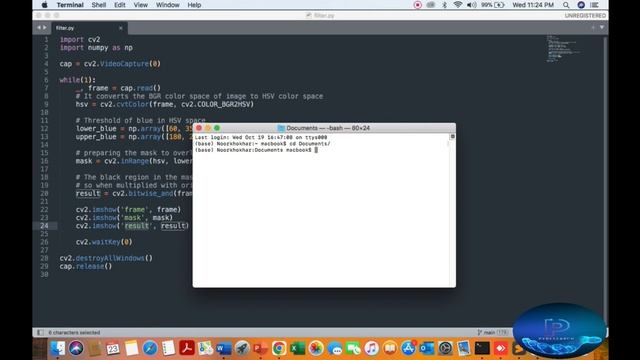Open the Shell menu
The height and width of the screenshot is (360, 640).
pyautogui.click(x=98, y=5)
